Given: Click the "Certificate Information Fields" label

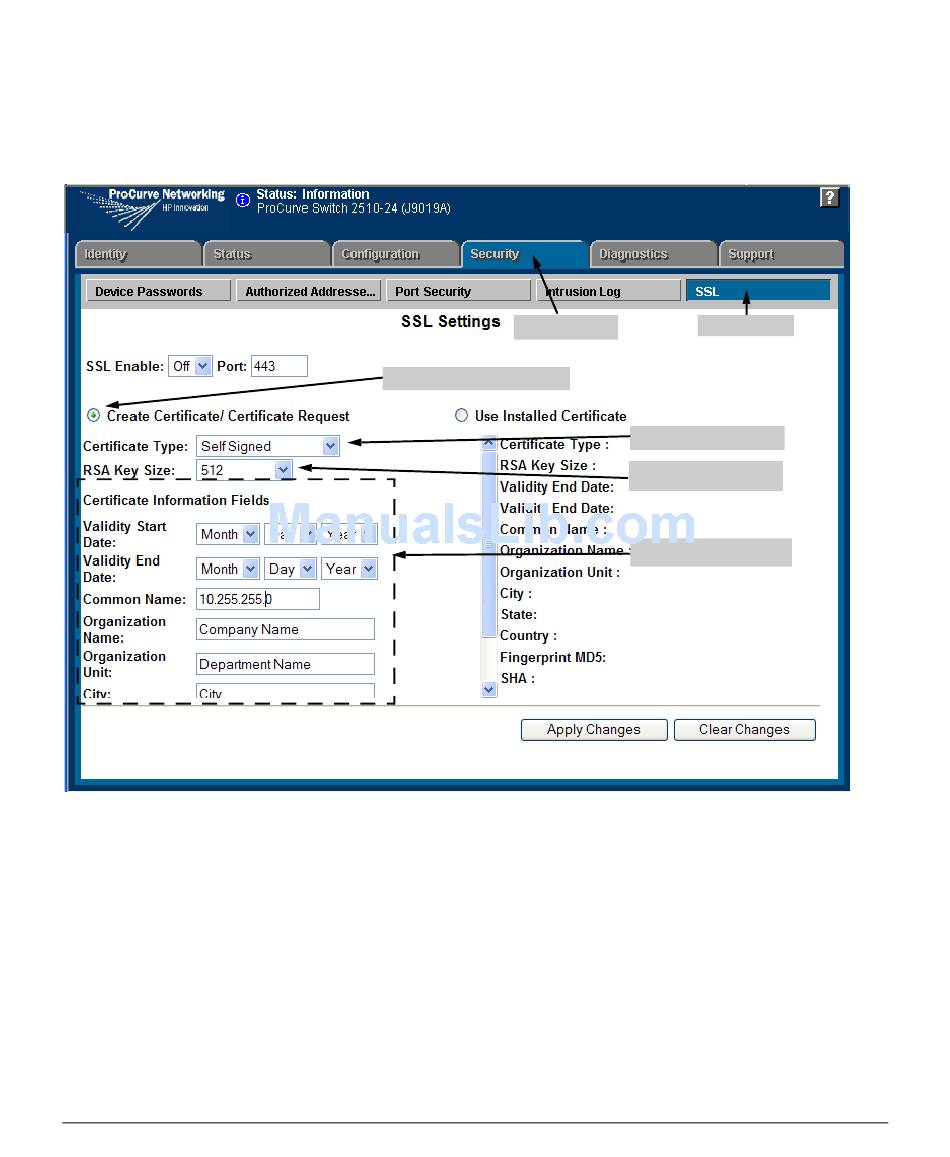Looking at the screenshot, I should tap(176, 500).
